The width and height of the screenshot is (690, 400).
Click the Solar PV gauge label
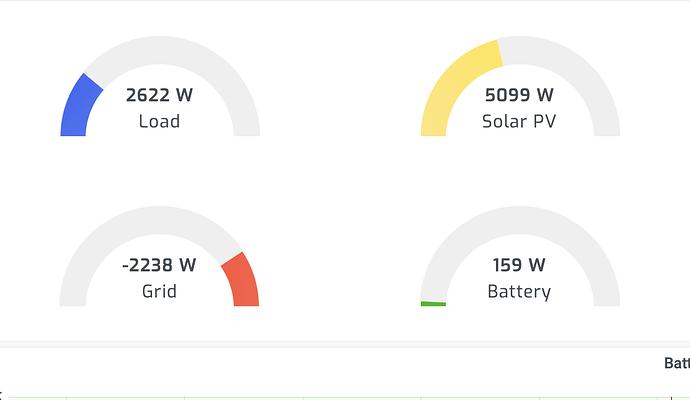519,121
